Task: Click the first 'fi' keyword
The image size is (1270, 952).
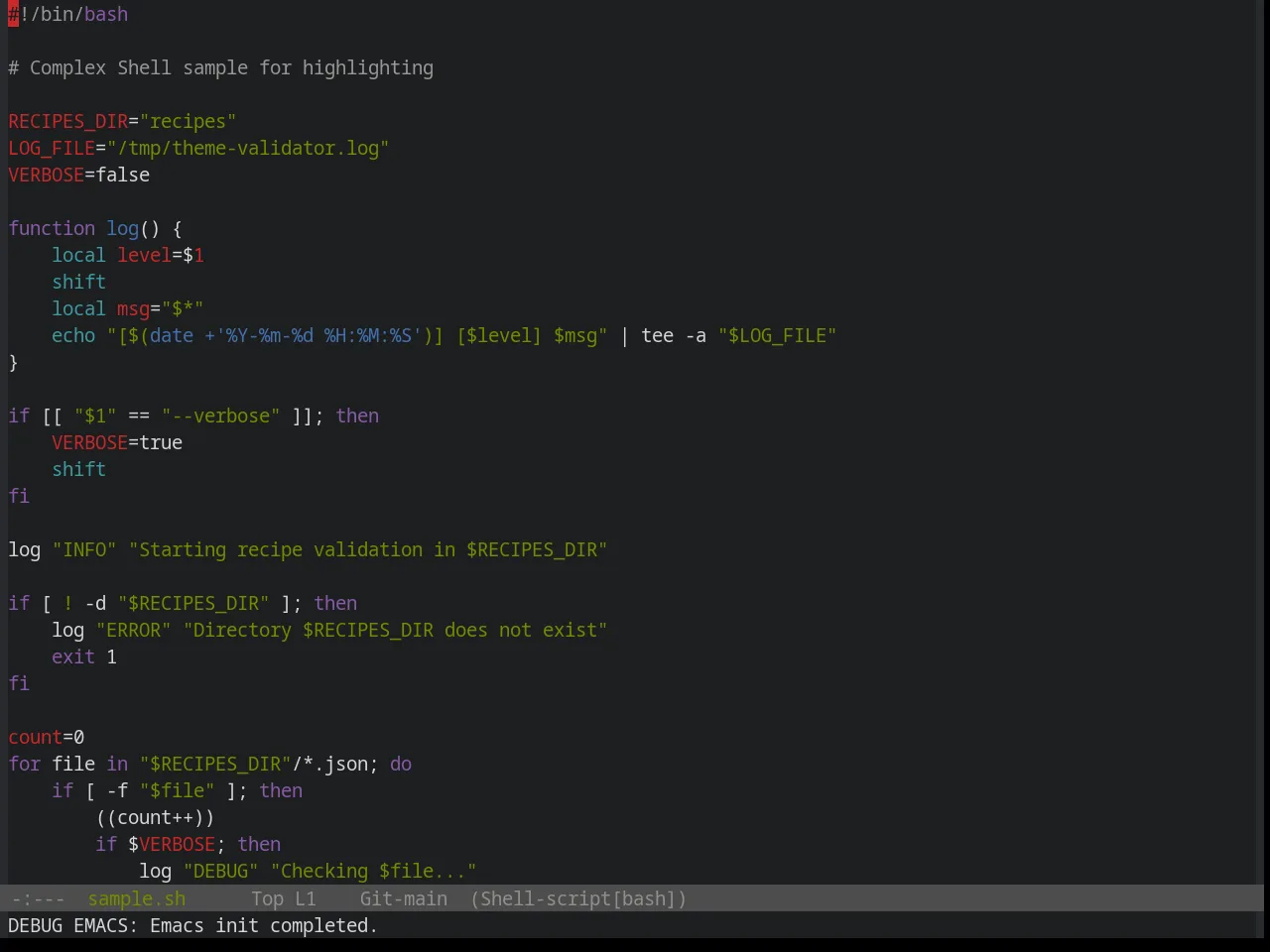Action: pyautogui.click(x=19, y=496)
